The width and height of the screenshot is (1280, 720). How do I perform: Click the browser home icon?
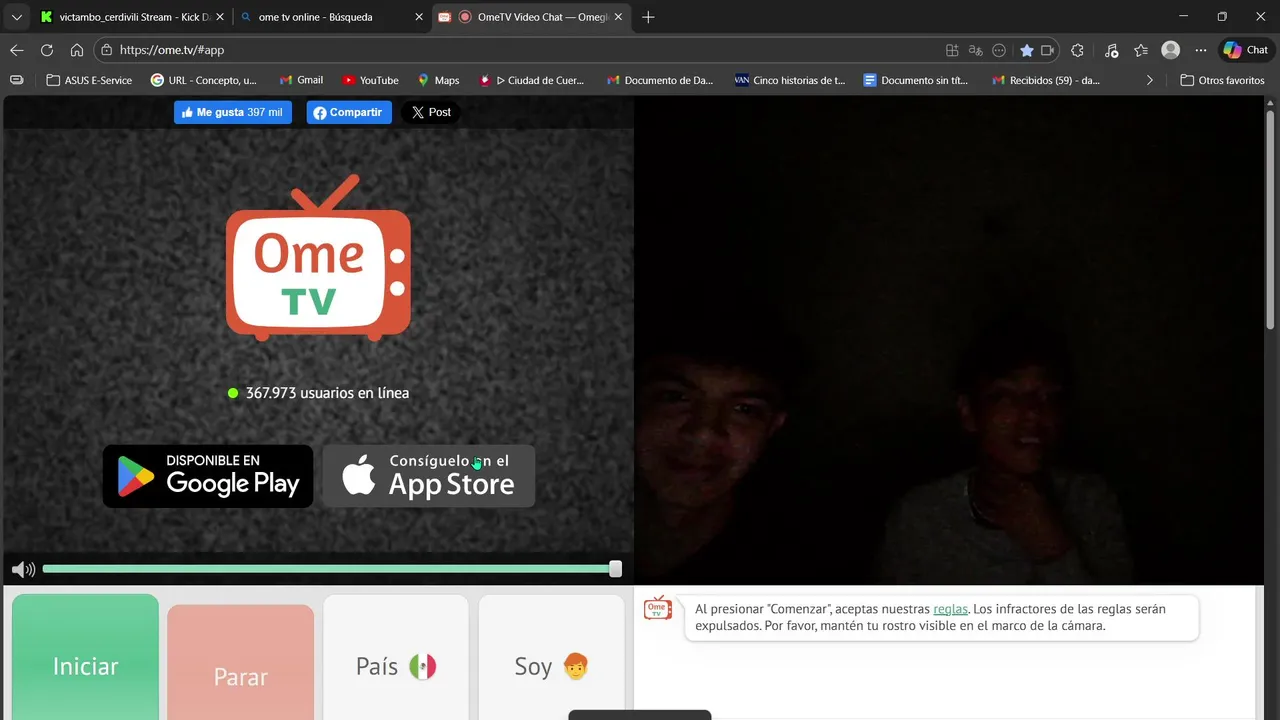click(77, 50)
